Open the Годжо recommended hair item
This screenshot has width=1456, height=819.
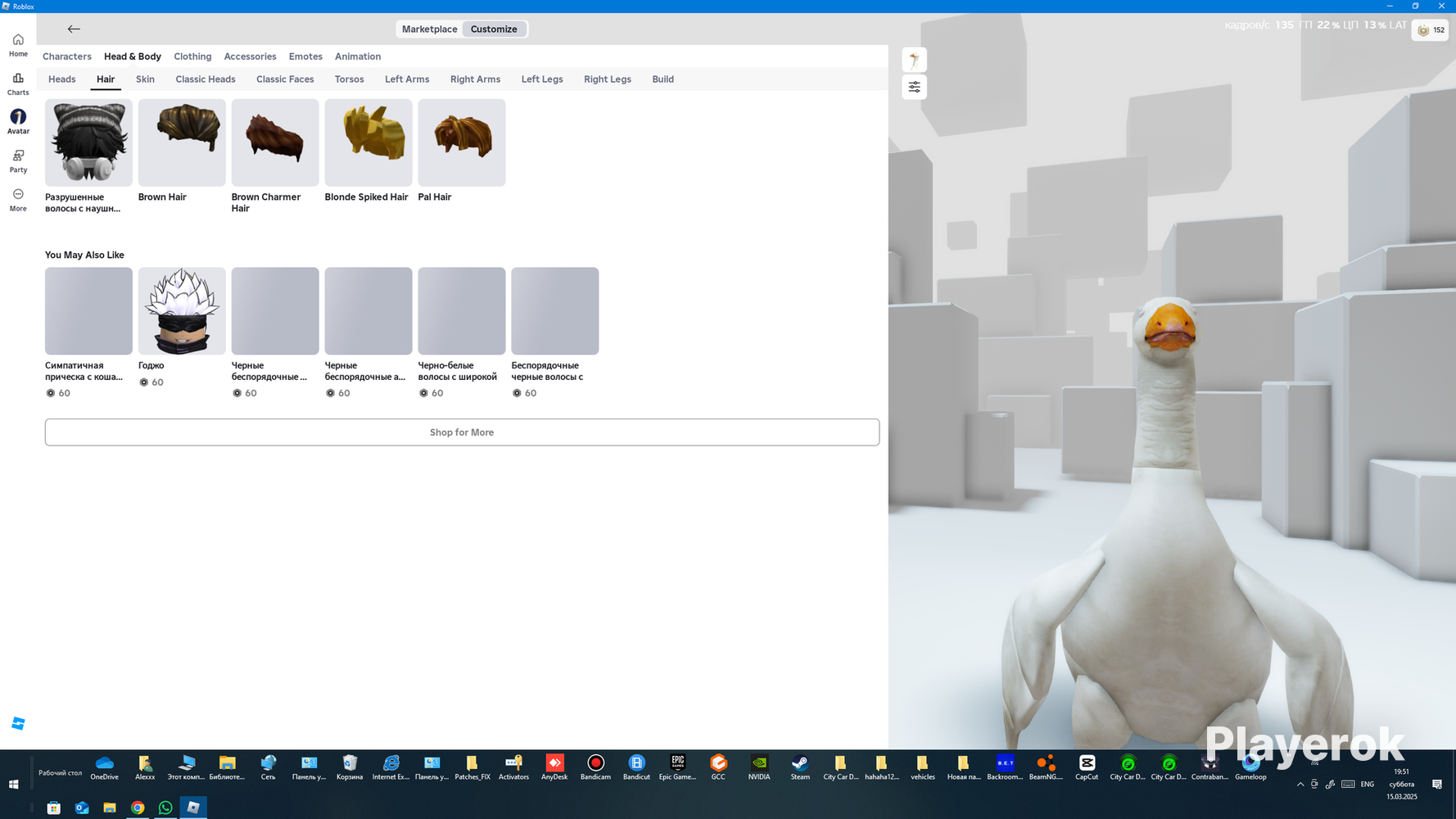pos(182,311)
